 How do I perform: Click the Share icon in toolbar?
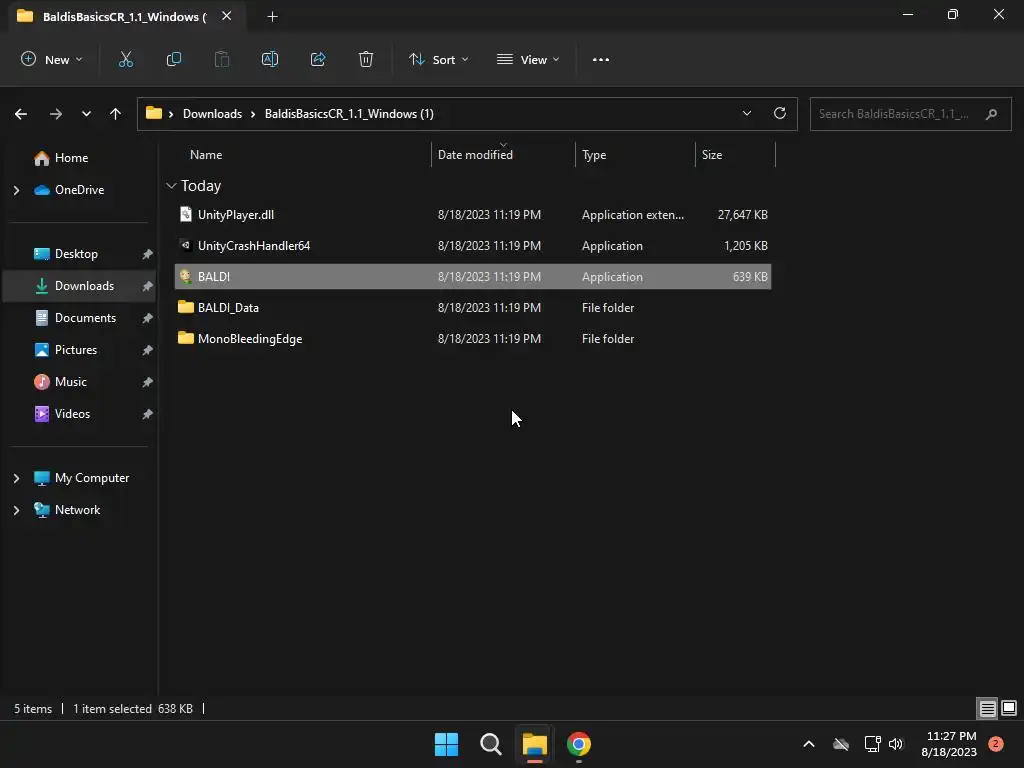tap(318, 59)
